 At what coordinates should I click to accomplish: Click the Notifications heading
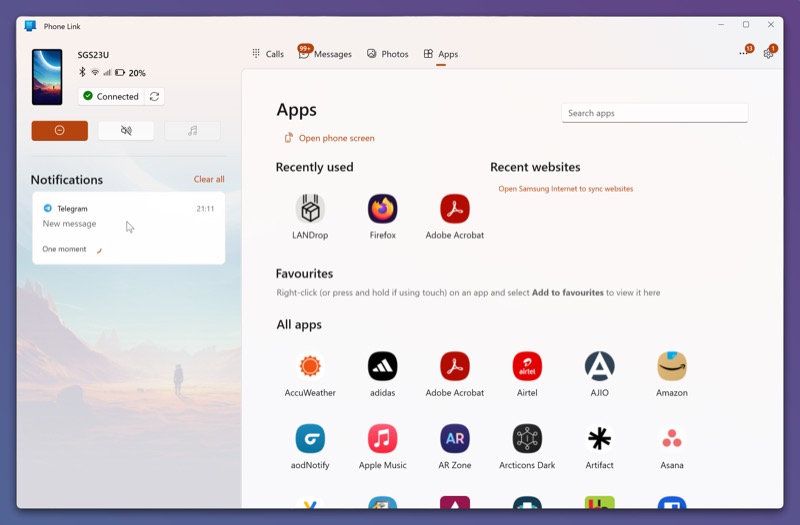pos(67,180)
